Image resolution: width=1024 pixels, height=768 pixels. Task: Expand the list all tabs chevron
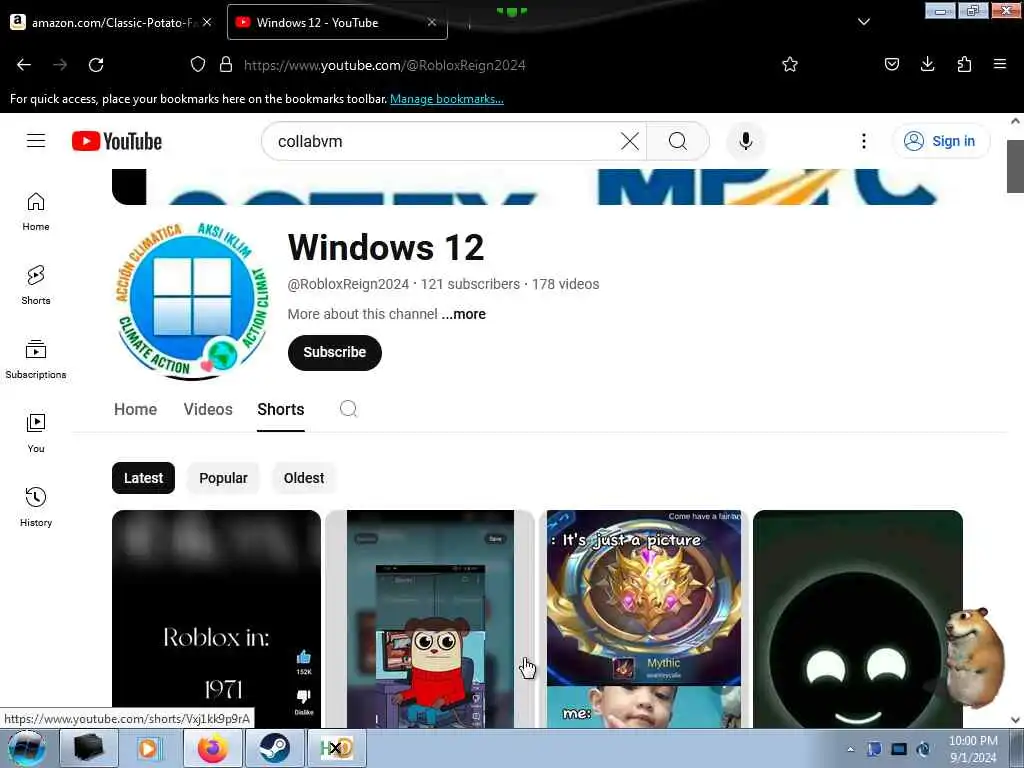863,22
